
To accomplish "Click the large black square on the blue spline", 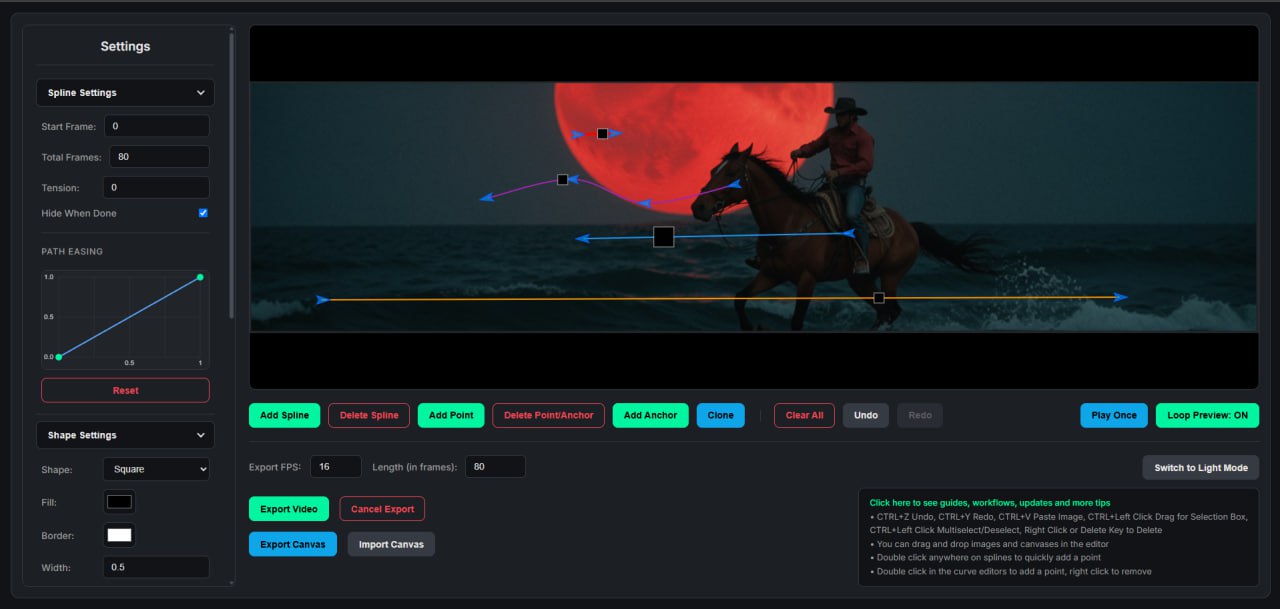I will pos(663,237).
